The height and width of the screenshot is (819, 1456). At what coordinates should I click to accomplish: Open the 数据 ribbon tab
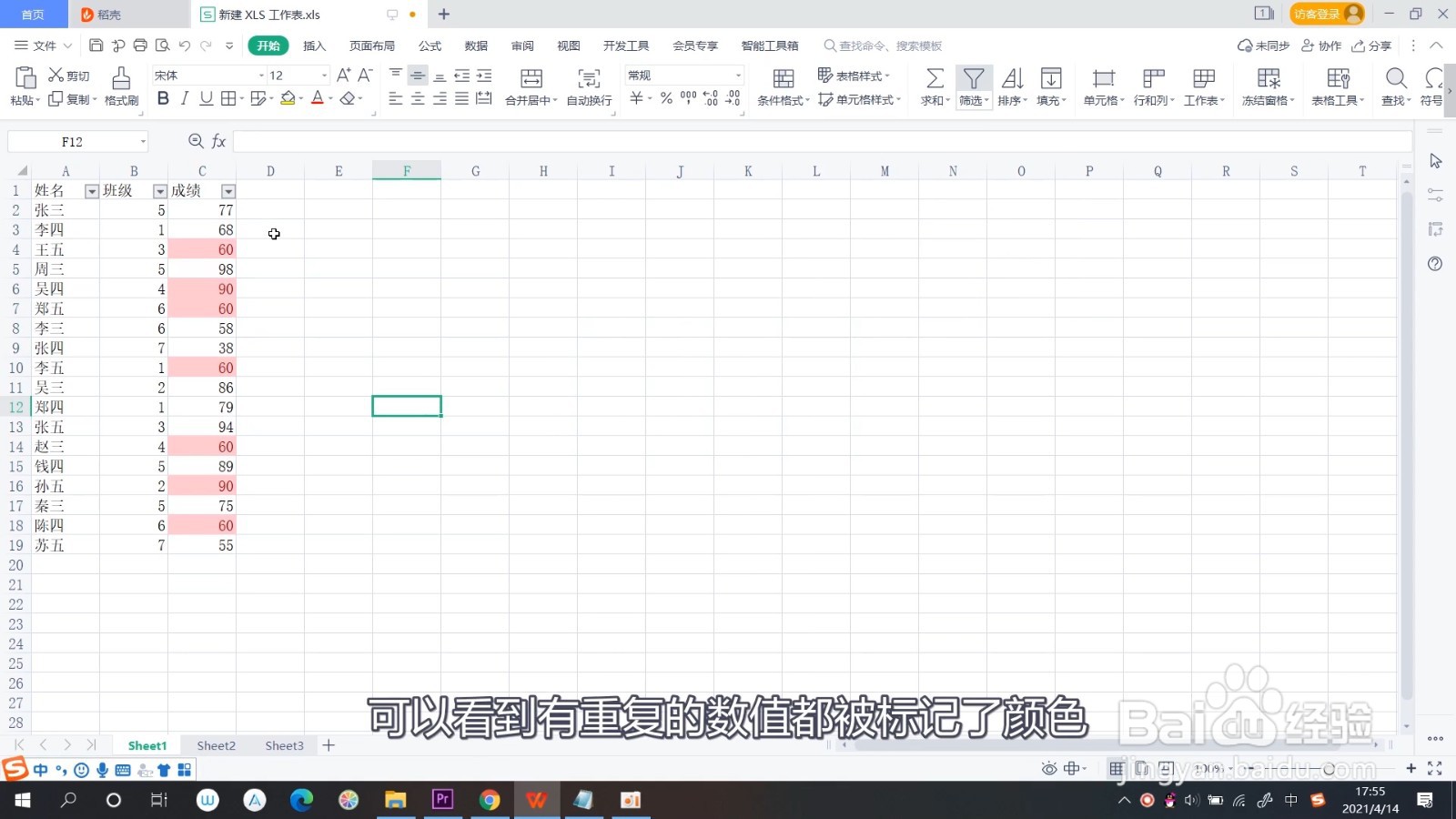coord(476,45)
